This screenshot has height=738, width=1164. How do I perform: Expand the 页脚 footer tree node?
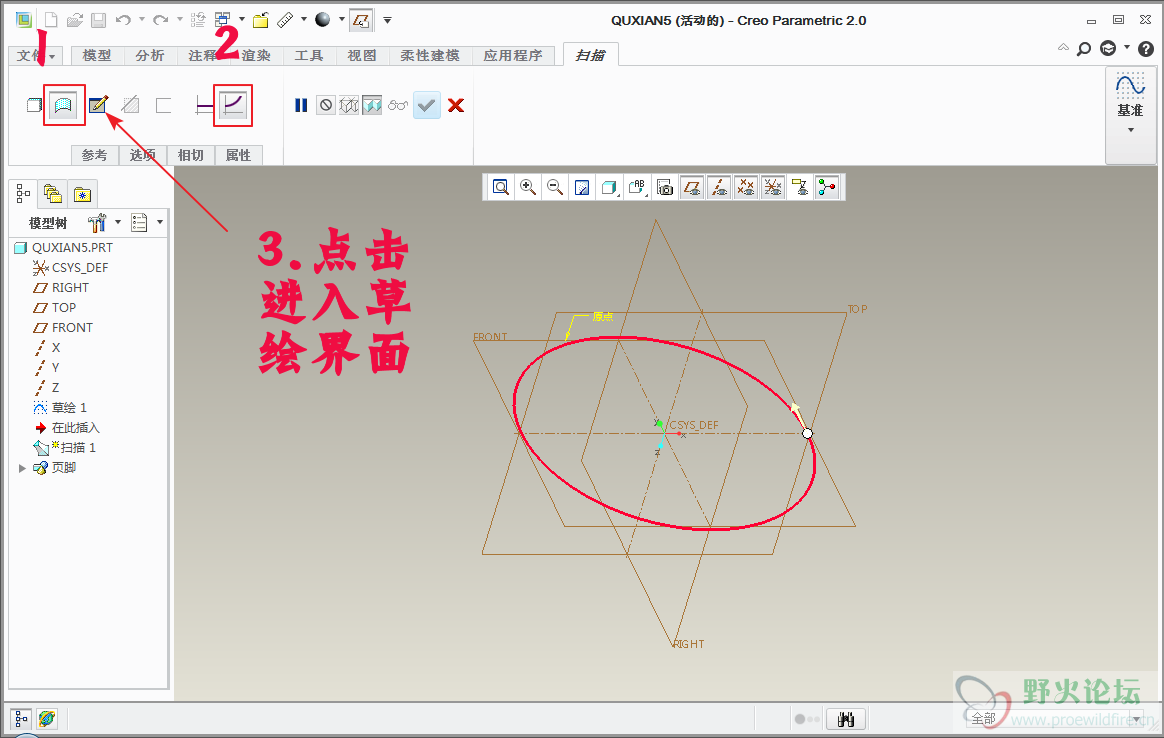click(22, 468)
